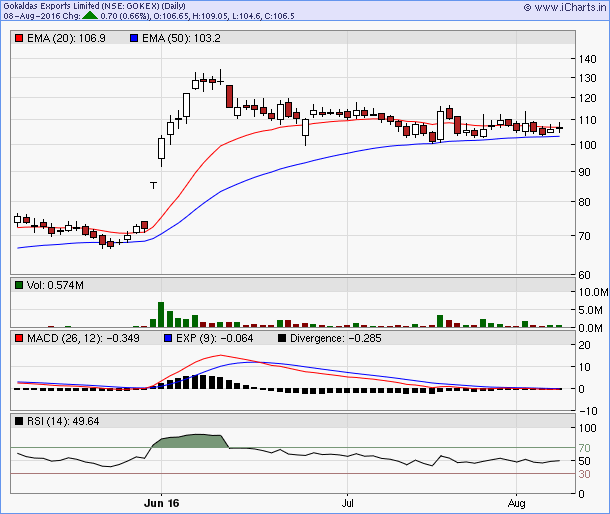This screenshot has width=610, height=514.
Task: Click the green up-triangle change indicator
Action: [90, 16]
